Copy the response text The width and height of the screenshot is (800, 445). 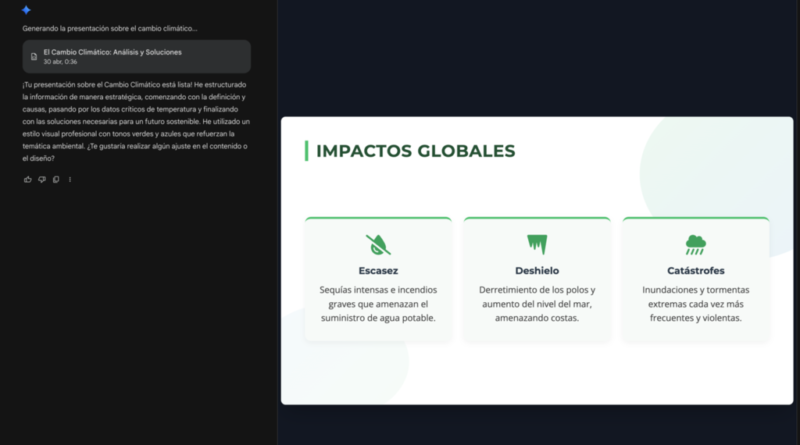tap(56, 179)
